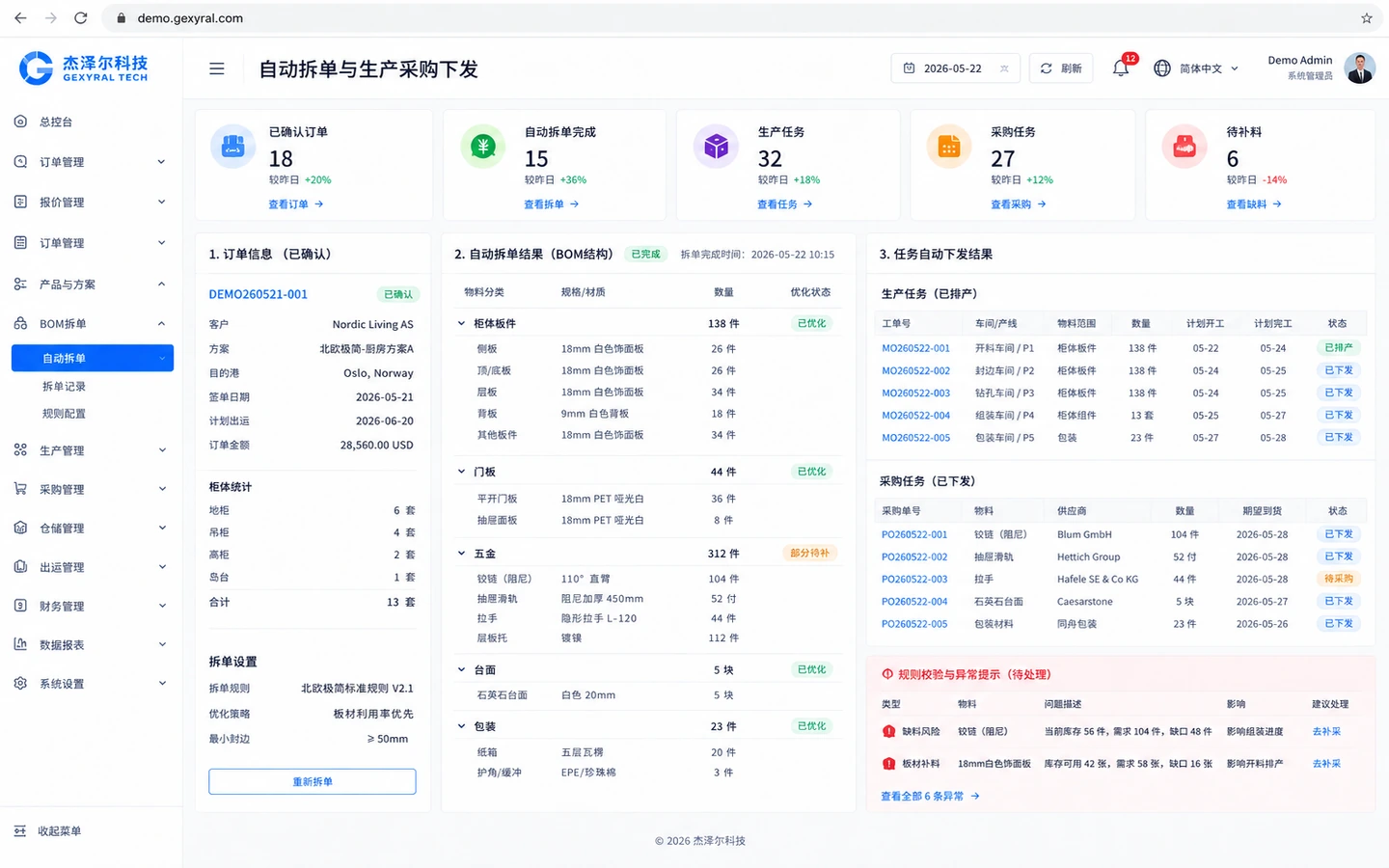This screenshot has height=868, width=1389.
Task: Open the notification bell with 12 badge
Action: 1121,68
